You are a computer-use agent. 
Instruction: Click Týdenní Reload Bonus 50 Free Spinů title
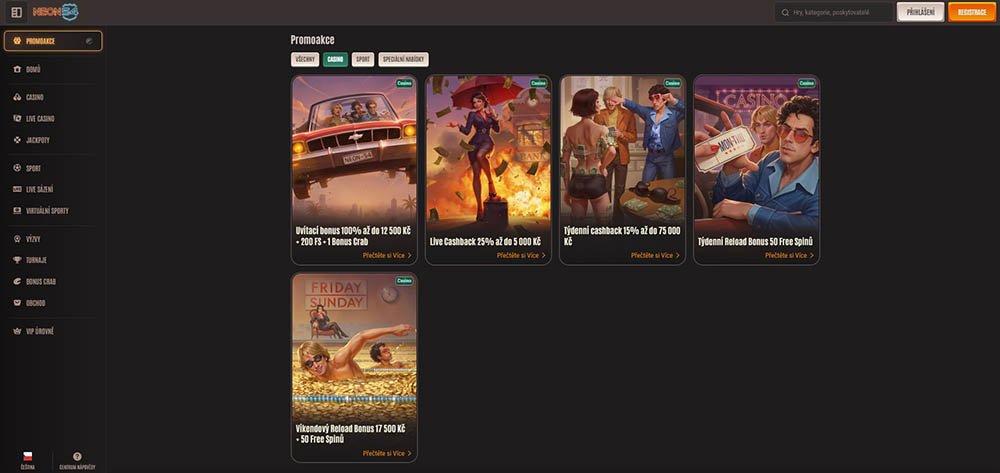(x=755, y=242)
